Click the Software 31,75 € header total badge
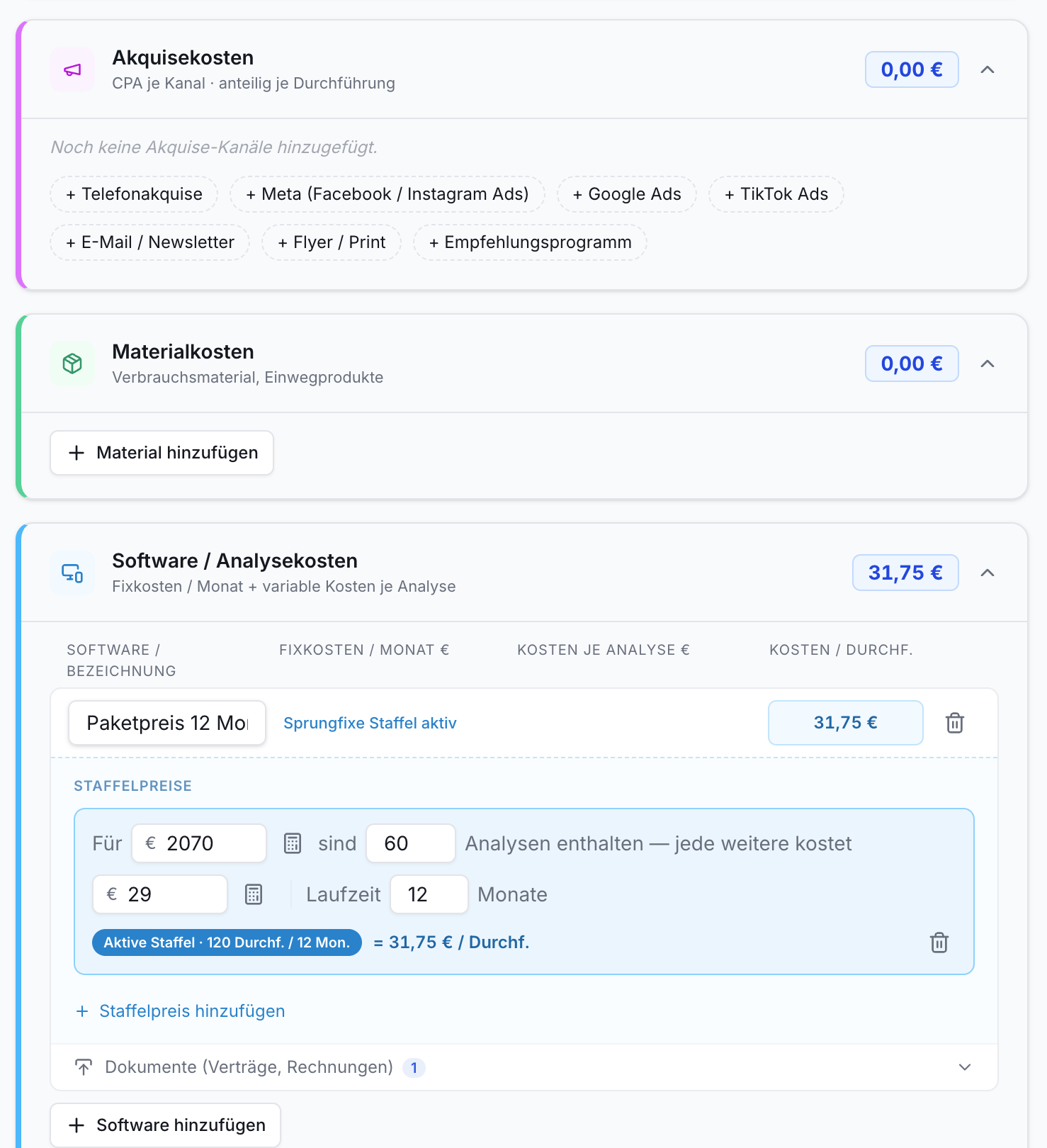 click(905, 573)
